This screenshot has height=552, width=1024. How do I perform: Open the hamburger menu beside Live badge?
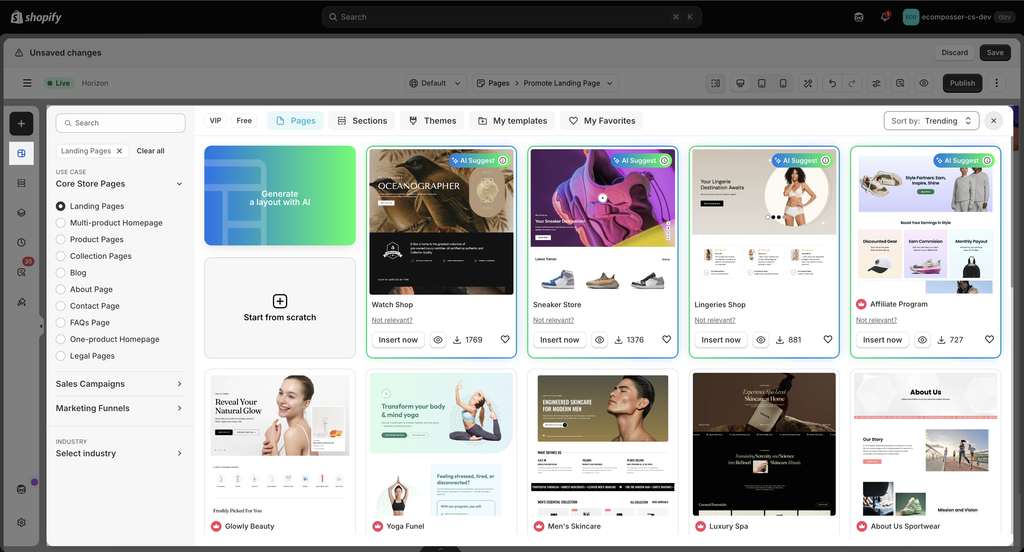[27, 83]
